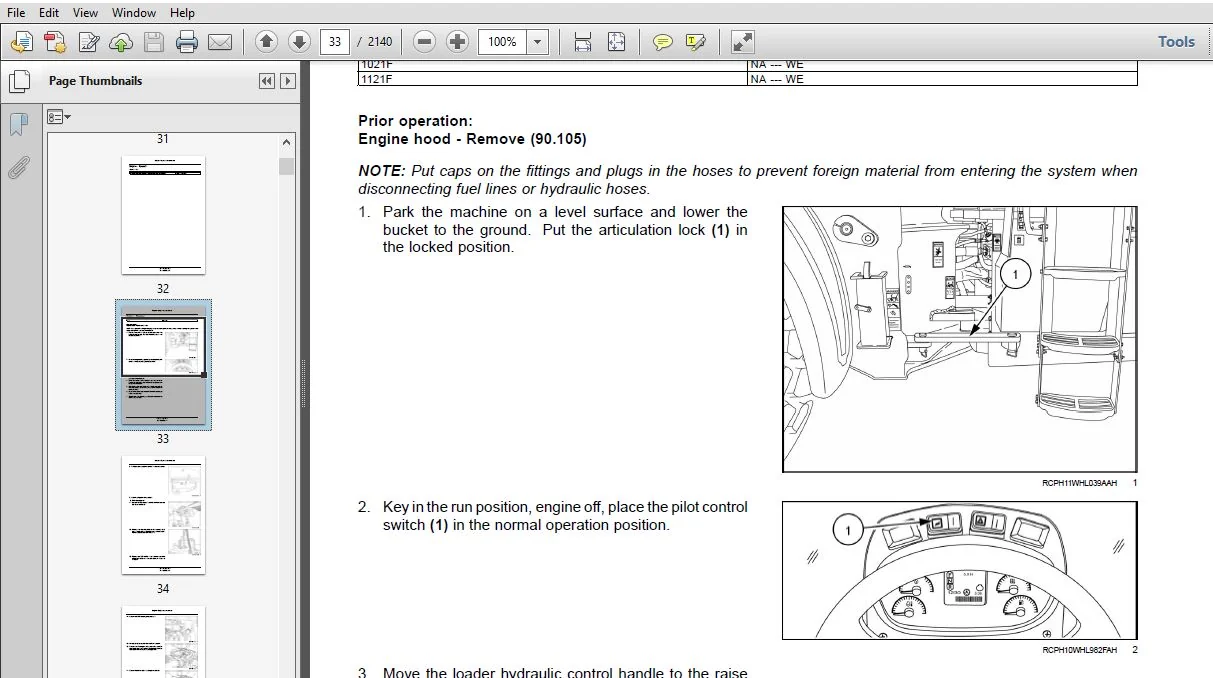Add a sticky note comment
The image size is (1213, 678).
pyautogui.click(x=662, y=42)
